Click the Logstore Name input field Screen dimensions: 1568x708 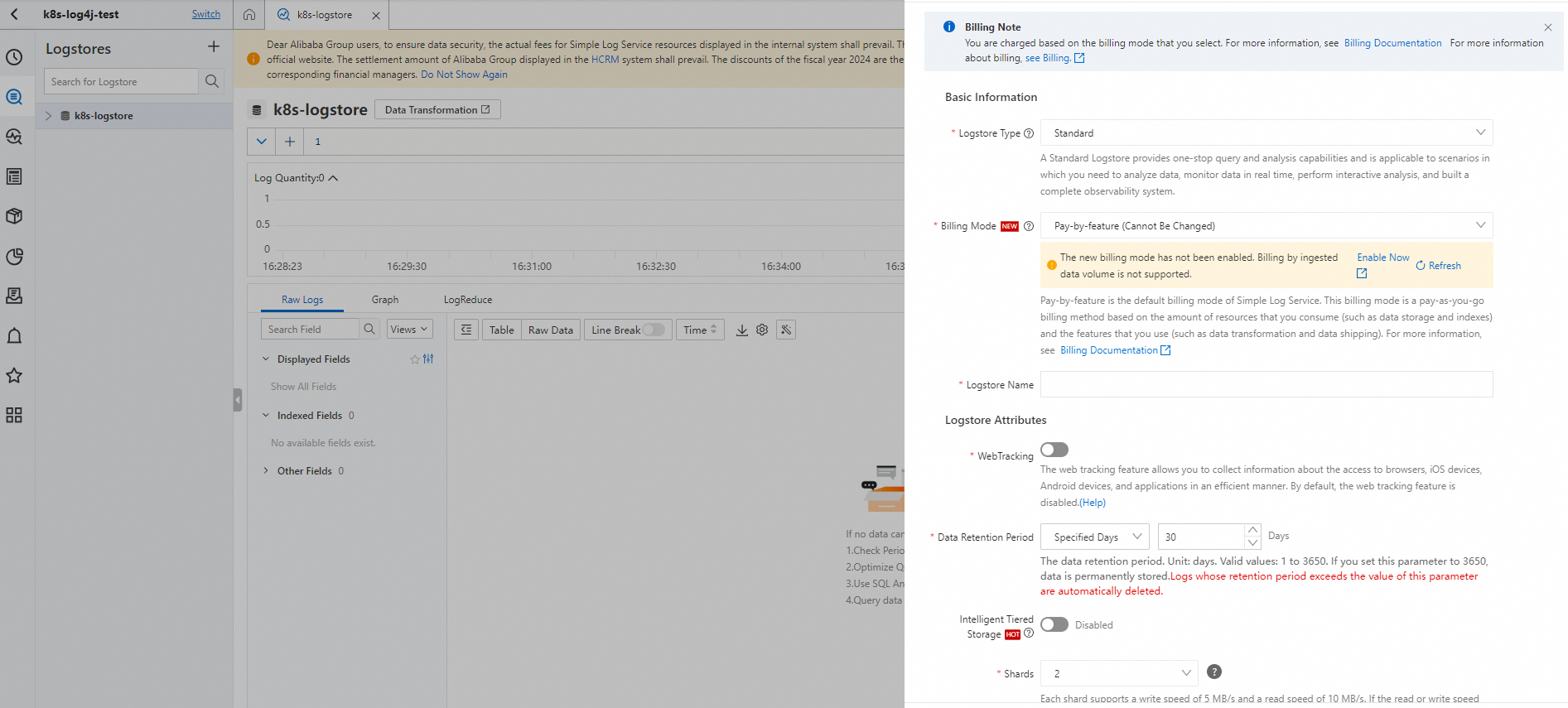coord(1266,384)
